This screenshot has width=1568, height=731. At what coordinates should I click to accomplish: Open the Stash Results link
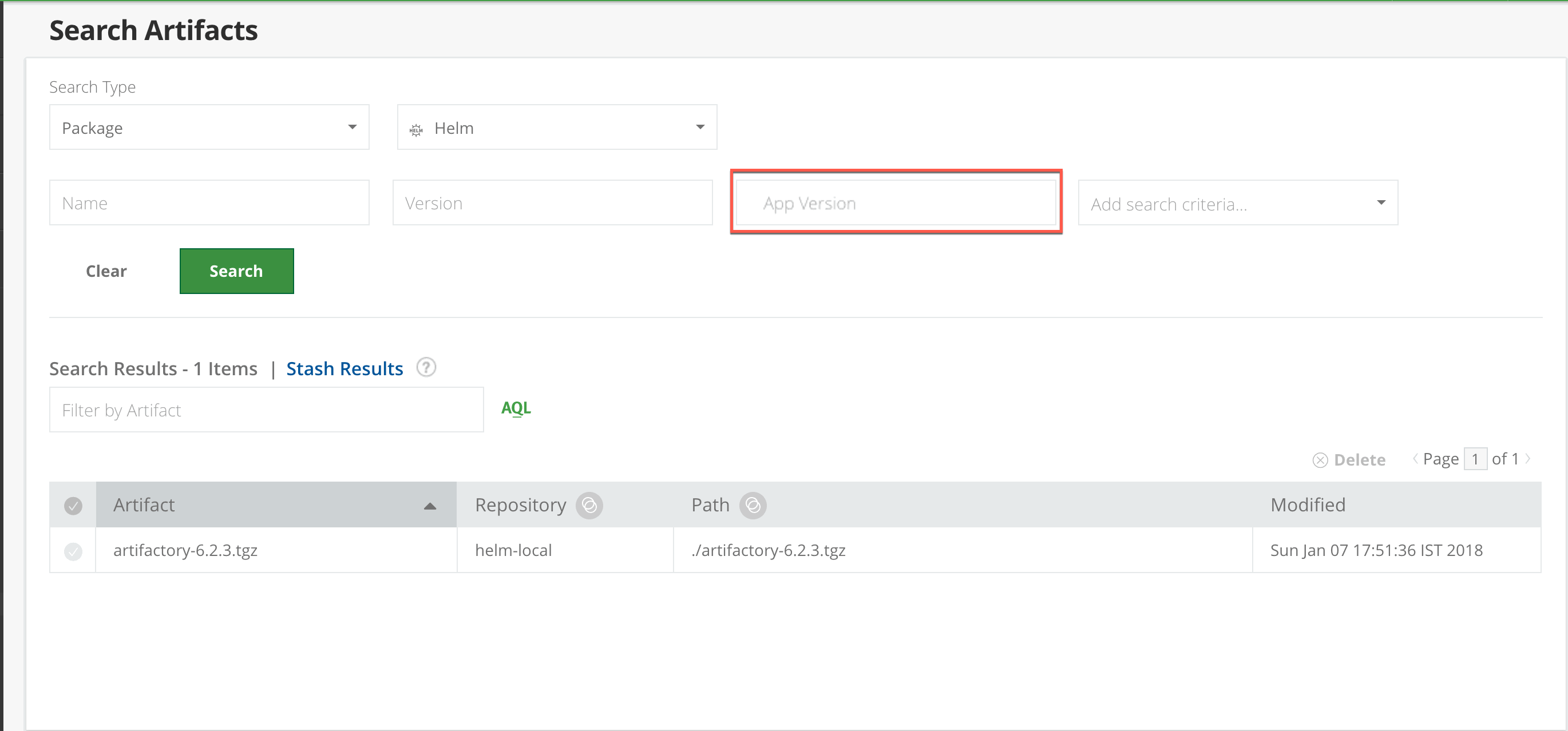click(345, 368)
